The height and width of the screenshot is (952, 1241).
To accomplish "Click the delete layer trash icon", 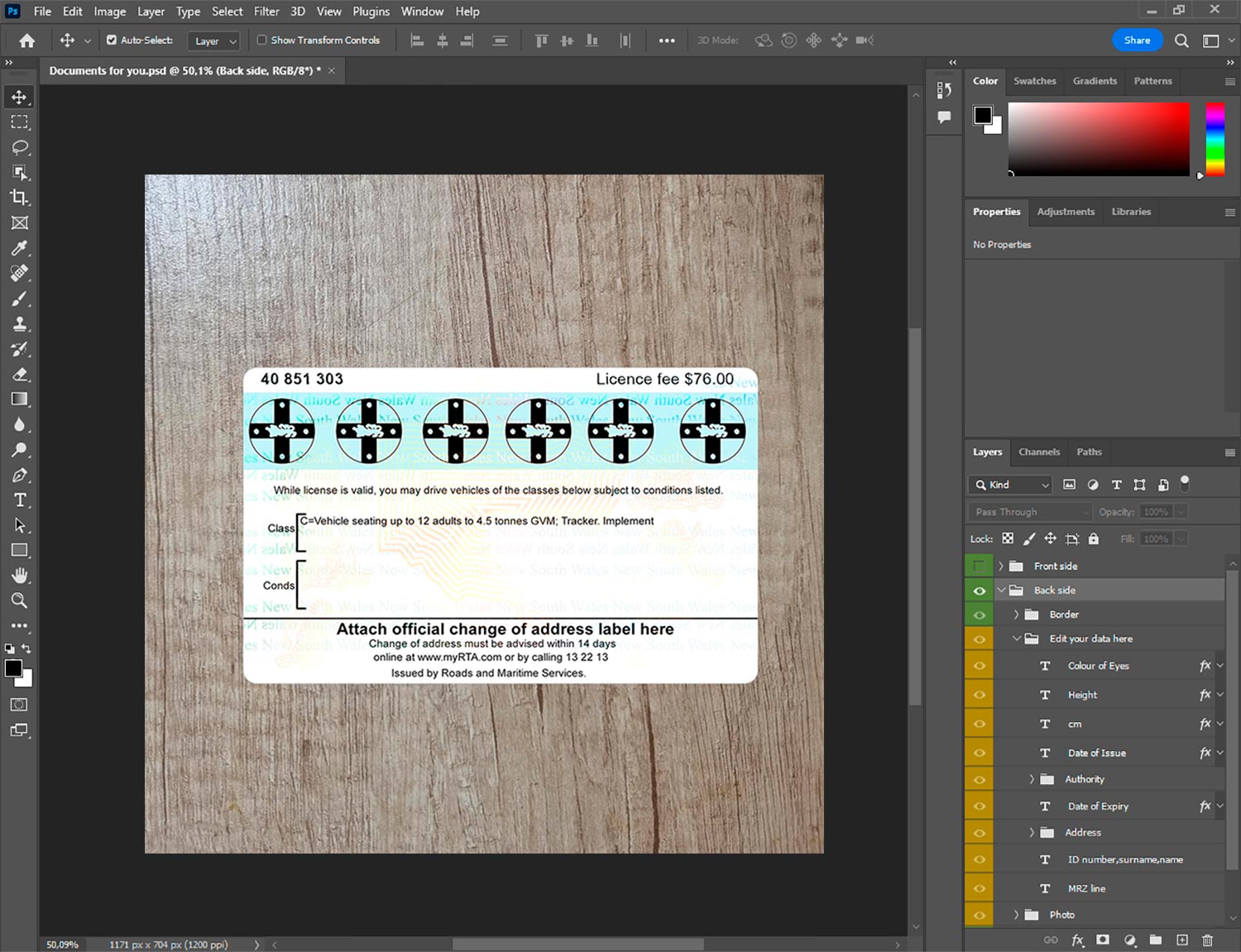I will point(1207,940).
